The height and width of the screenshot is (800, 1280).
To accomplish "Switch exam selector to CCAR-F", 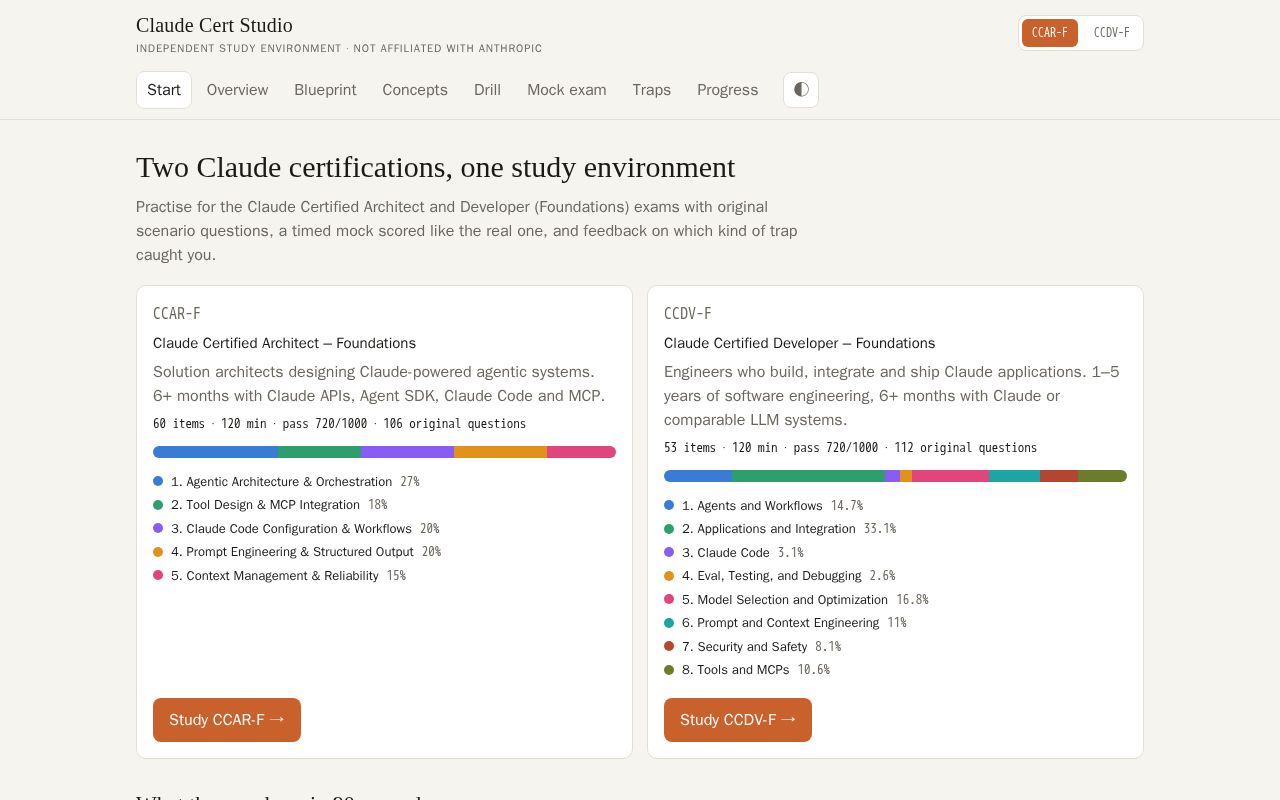I will 1050,33.
